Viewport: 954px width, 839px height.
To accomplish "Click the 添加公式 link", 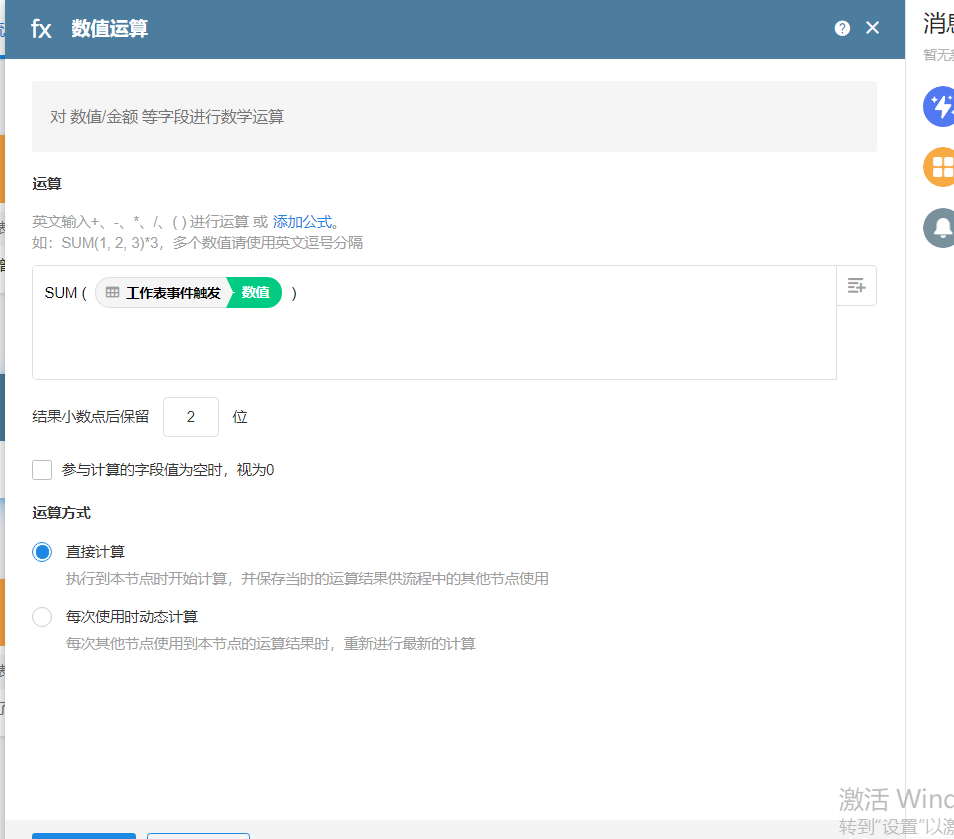I will pos(302,222).
